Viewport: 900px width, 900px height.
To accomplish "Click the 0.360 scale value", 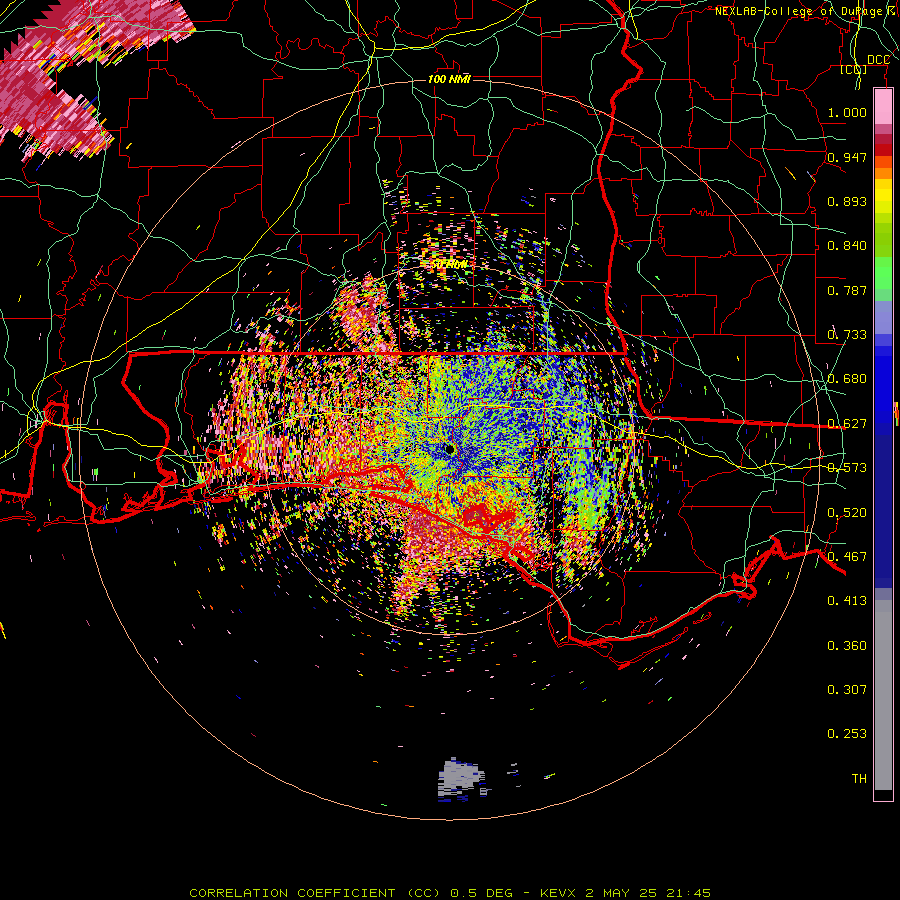I will click(847, 646).
